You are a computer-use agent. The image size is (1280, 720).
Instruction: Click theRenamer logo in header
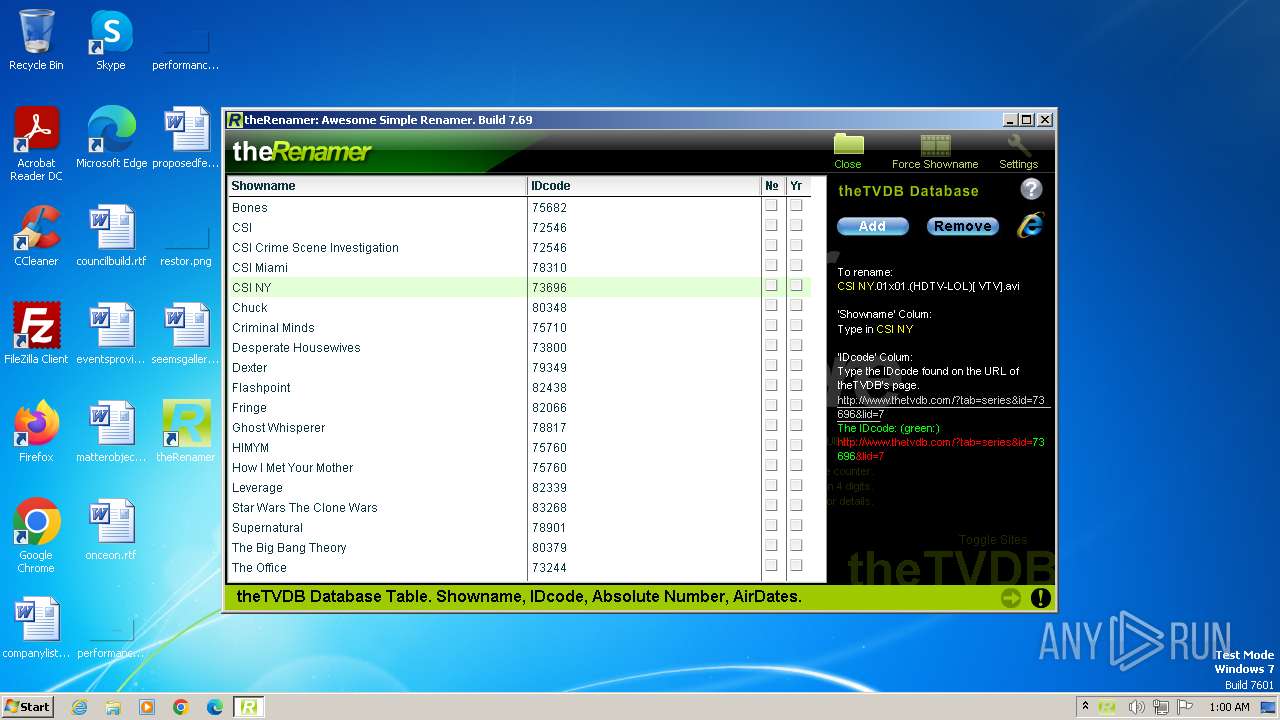click(301, 152)
